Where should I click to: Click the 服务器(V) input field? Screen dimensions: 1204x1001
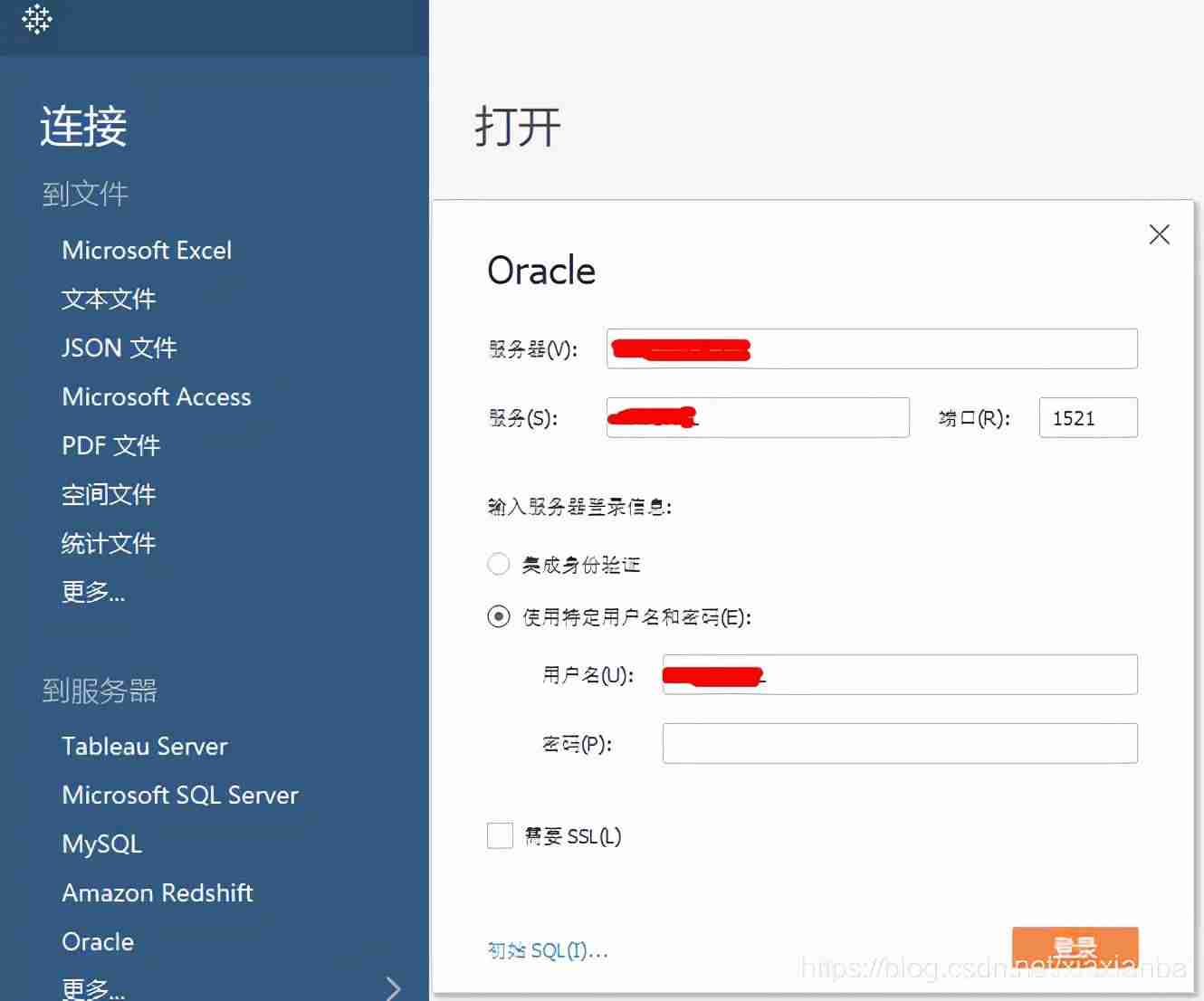coord(872,348)
